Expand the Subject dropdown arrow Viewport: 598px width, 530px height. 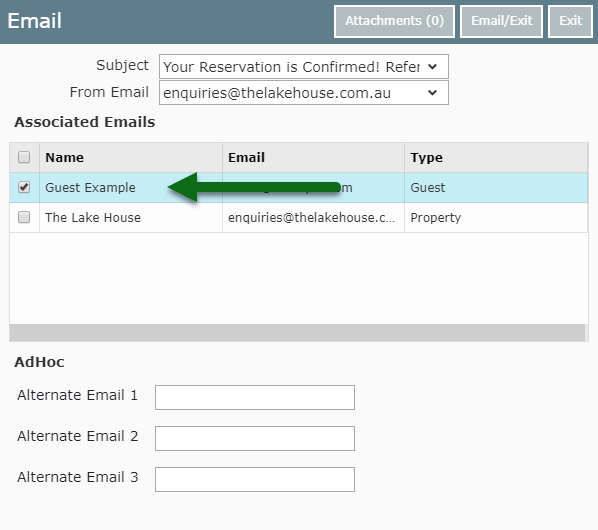coord(432,67)
